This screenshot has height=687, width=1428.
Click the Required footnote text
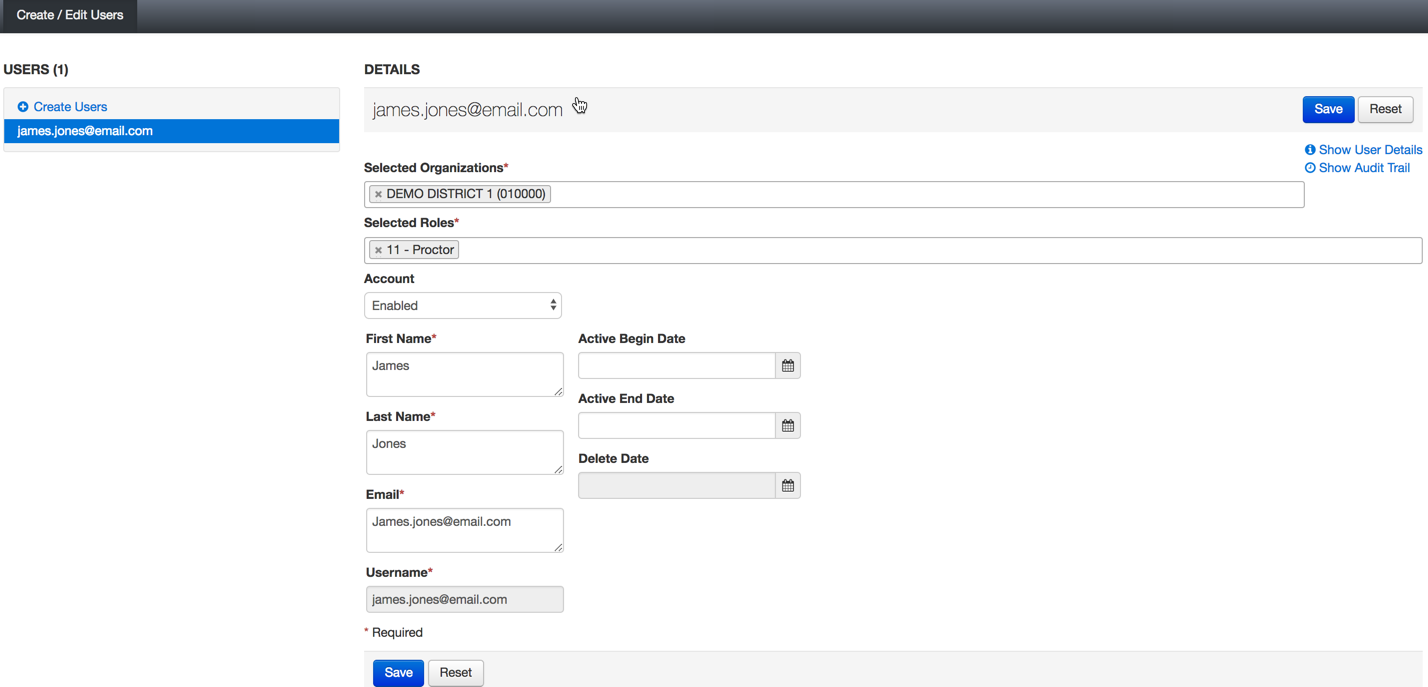[x=397, y=633]
